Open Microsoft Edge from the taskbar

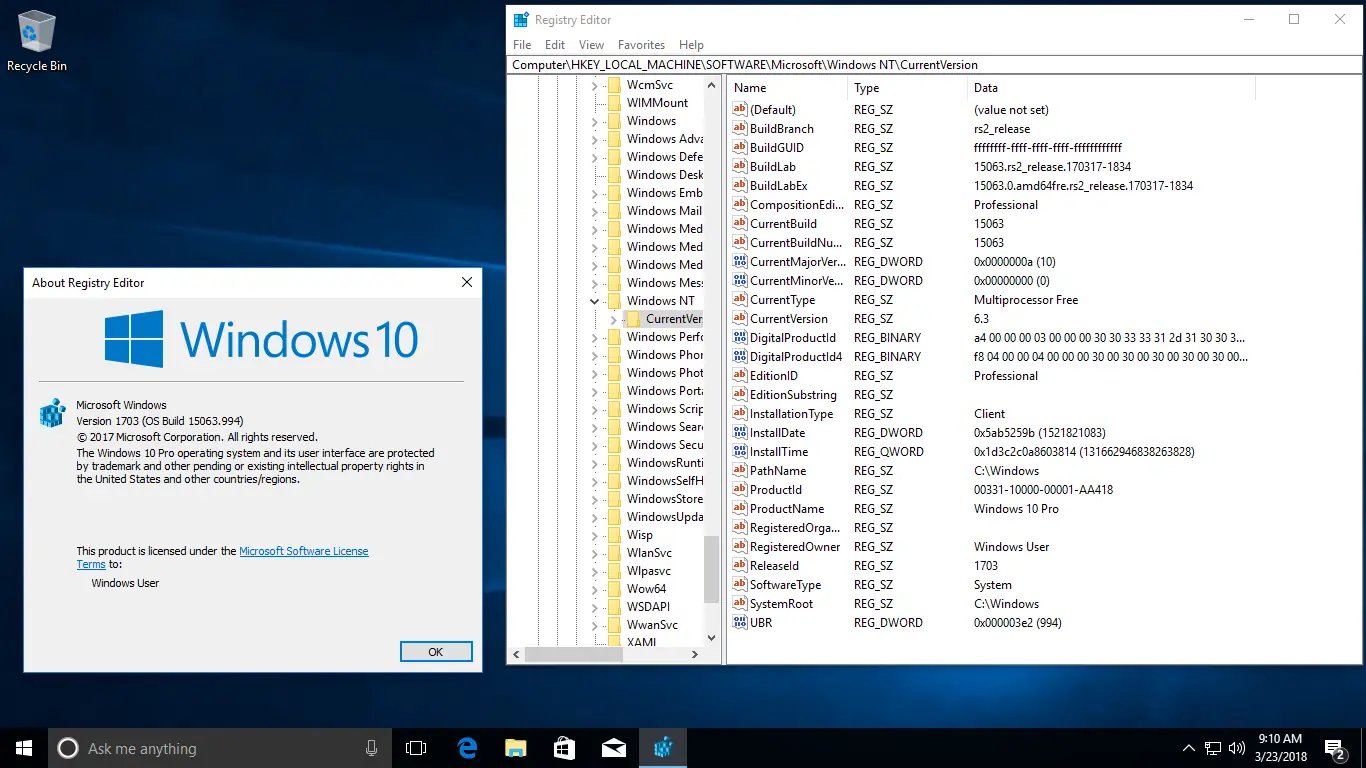point(466,748)
